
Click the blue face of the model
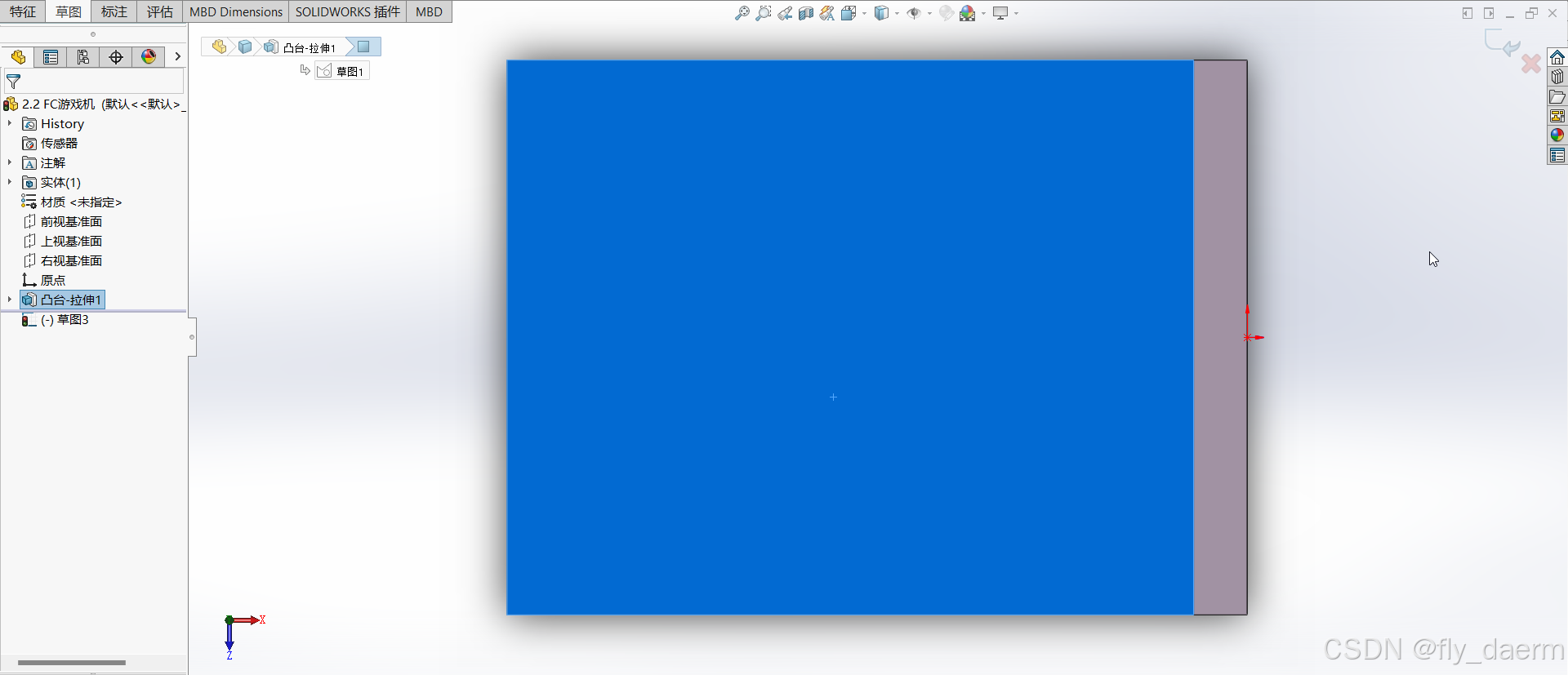(x=849, y=337)
